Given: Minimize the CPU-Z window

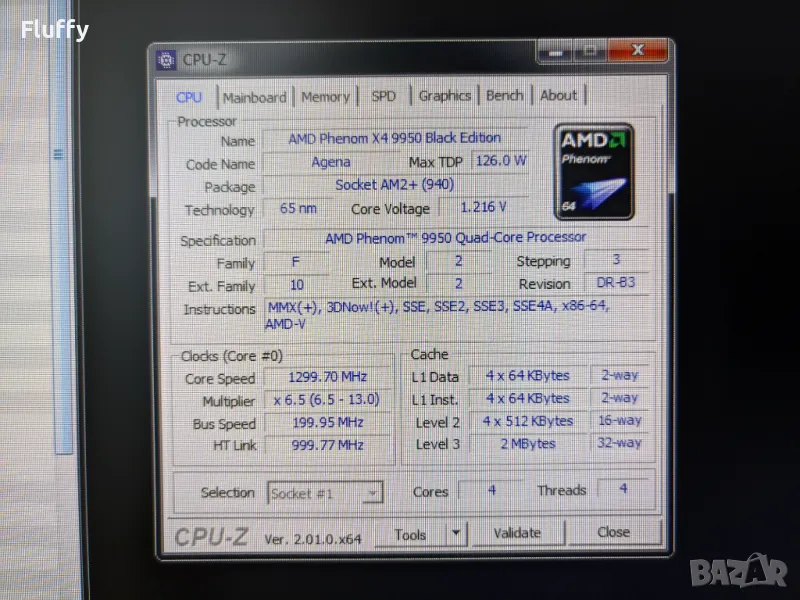Looking at the screenshot, I should [555, 52].
